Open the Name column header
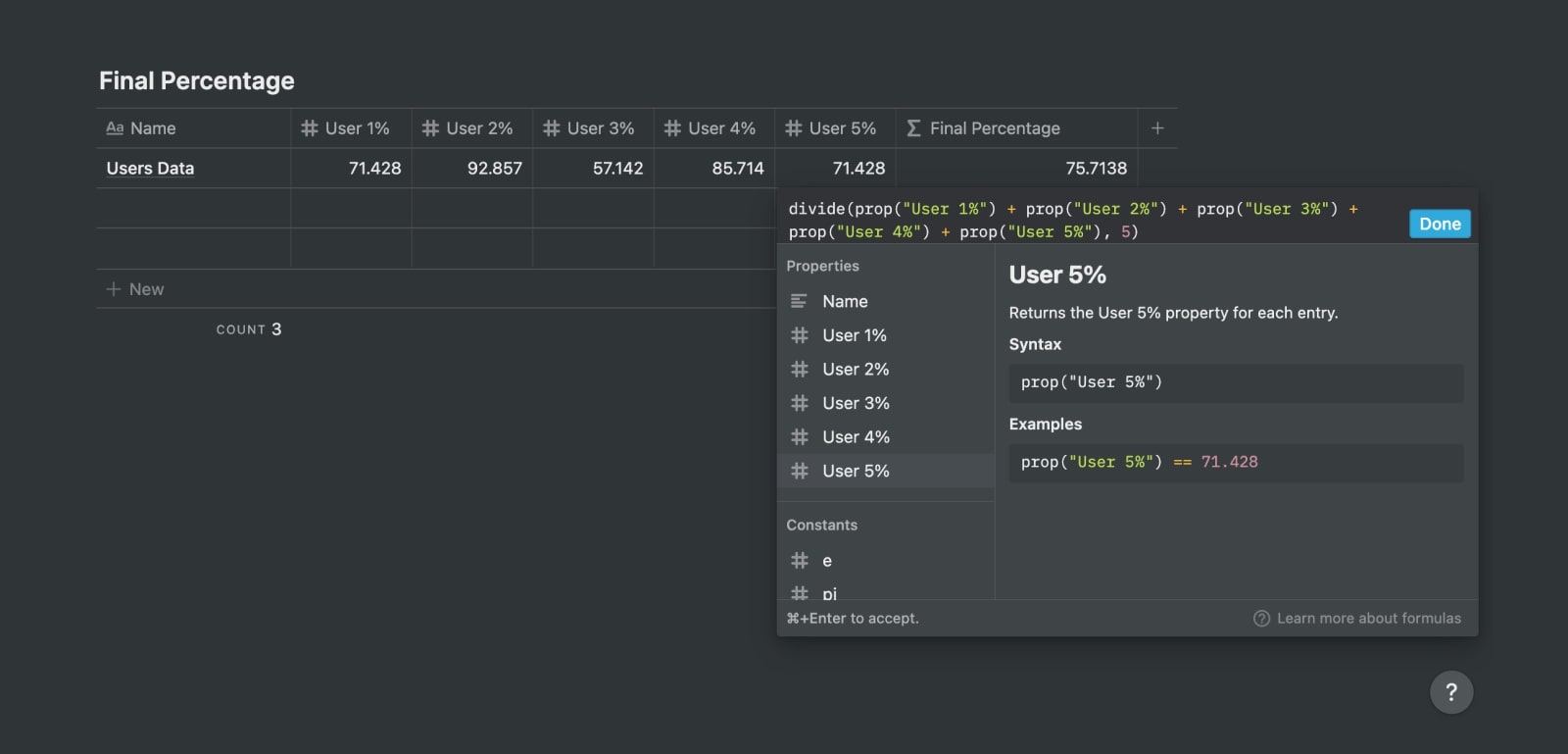 [x=194, y=128]
